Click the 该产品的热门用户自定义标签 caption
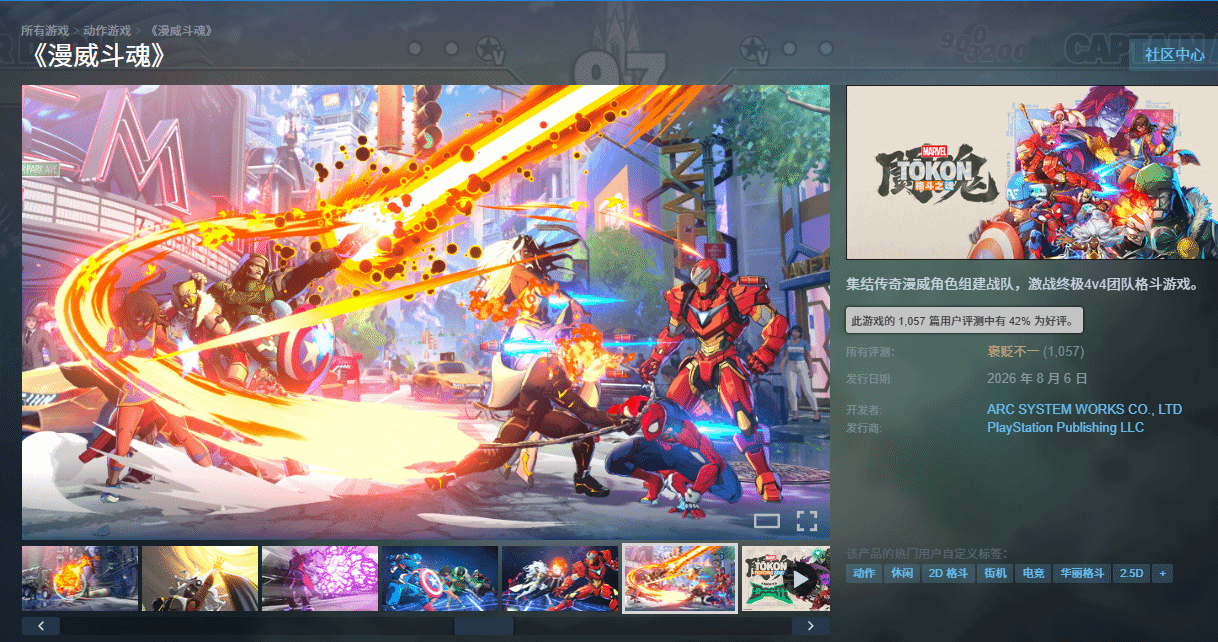Screen dimensions: 1218x642 (x=927, y=553)
